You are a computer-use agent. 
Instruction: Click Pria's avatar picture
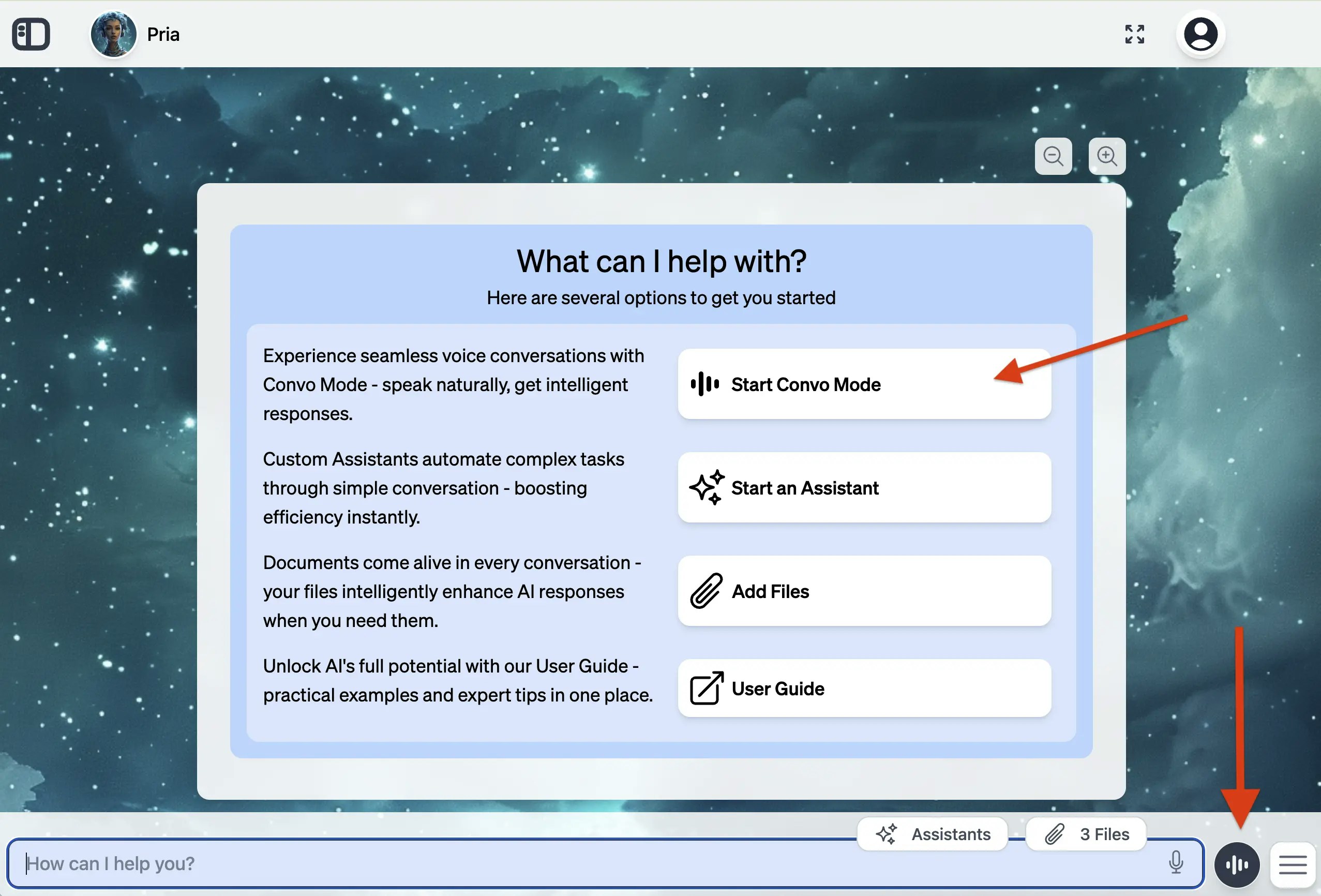point(113,34)
